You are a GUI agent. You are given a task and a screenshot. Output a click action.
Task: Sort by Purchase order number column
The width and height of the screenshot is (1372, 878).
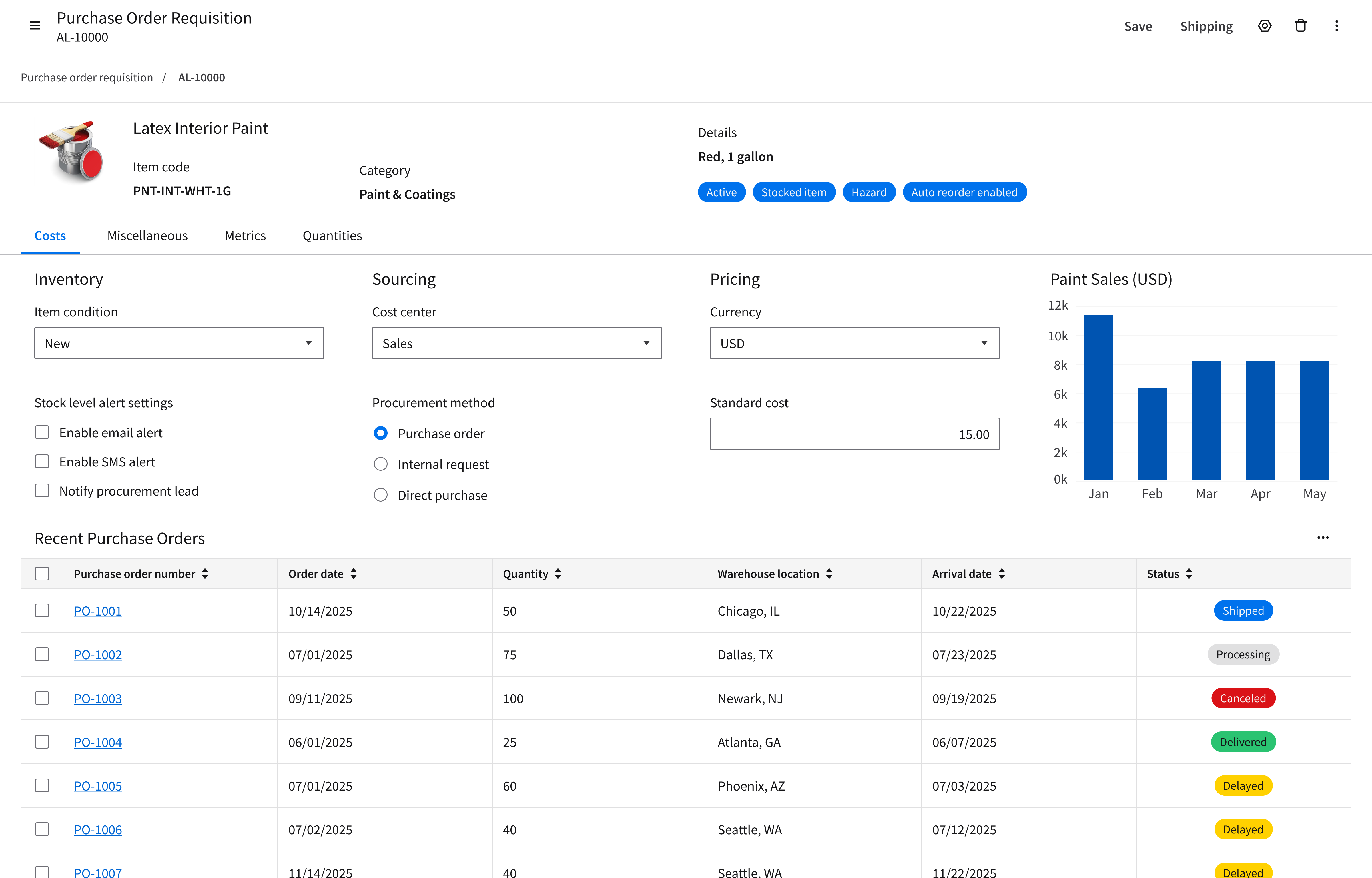[x=205, y=574]
